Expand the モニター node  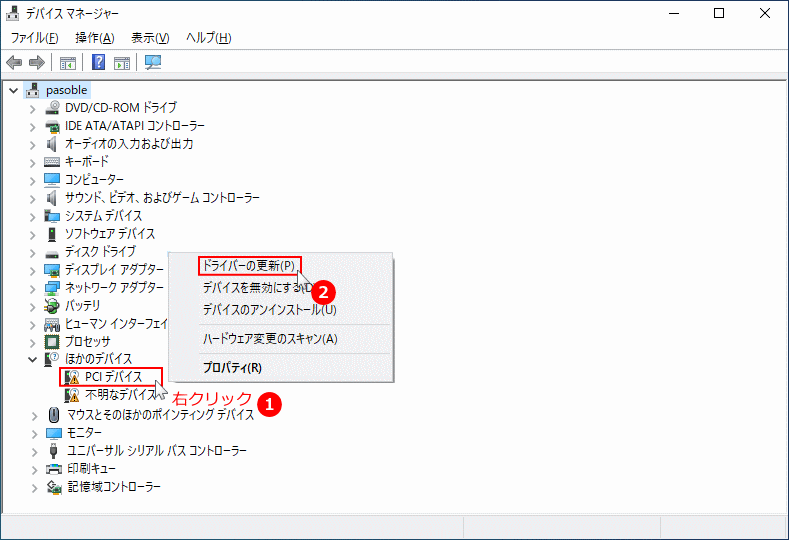(x=34, y=434)
